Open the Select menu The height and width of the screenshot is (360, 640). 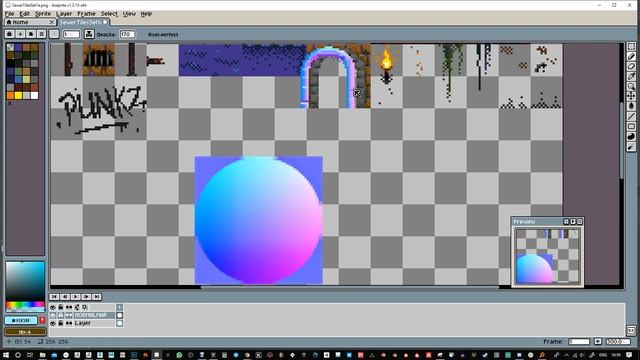pos(109,13)
